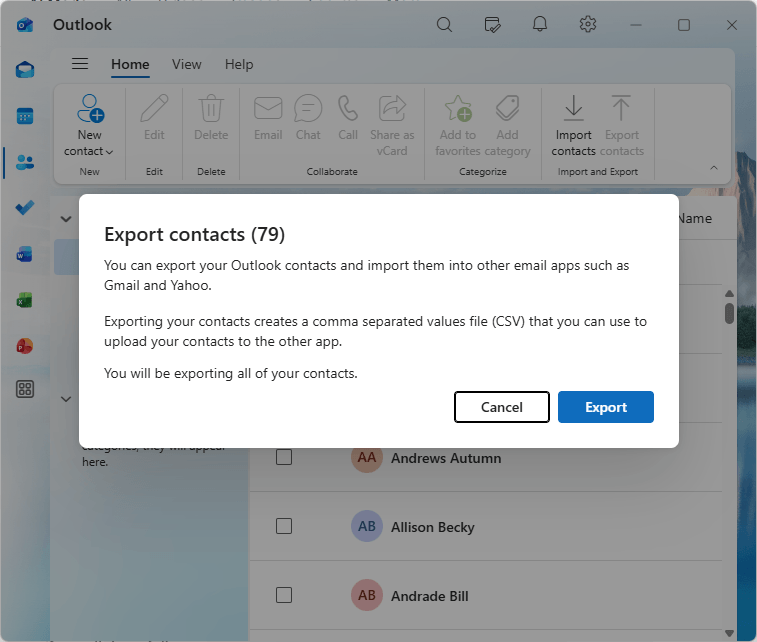Click the scrollbar down arrow

point(729,633)
